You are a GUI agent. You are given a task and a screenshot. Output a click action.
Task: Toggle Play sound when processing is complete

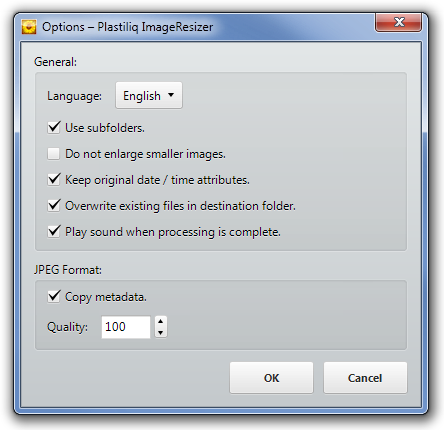54,232
